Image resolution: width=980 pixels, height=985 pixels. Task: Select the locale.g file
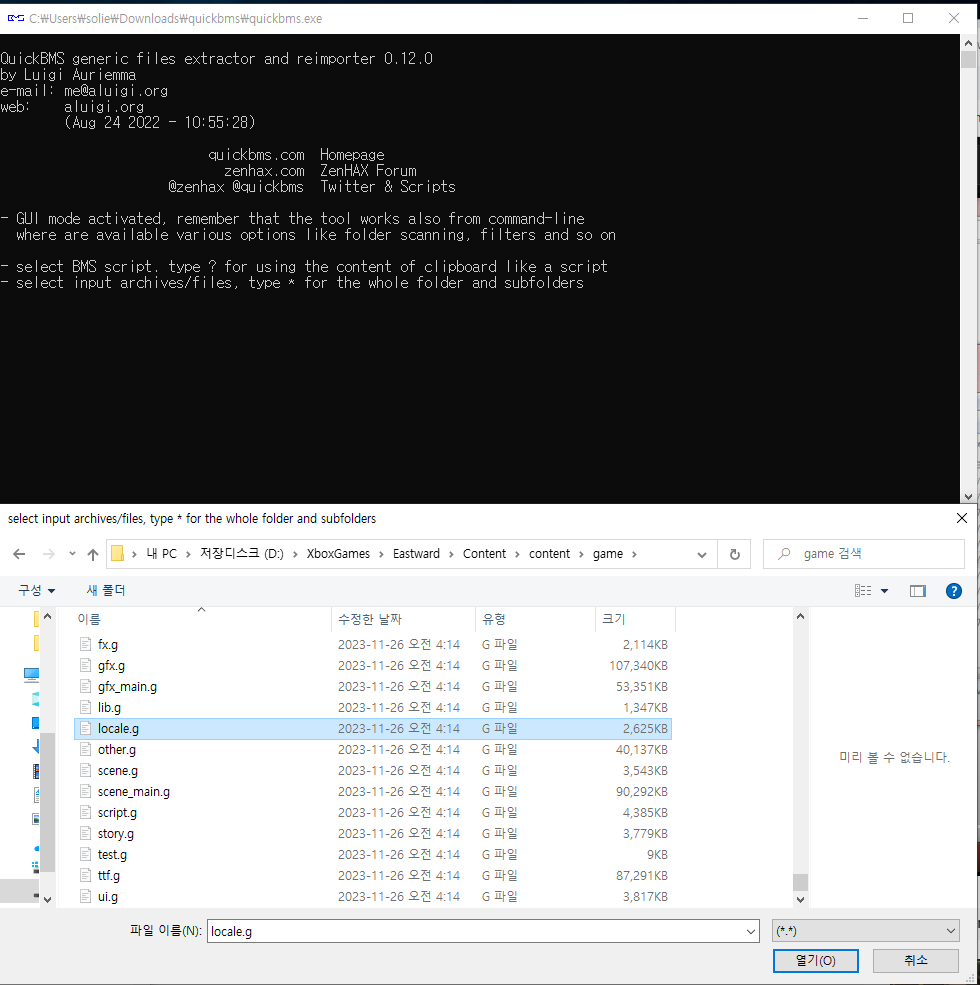point(373,729)
